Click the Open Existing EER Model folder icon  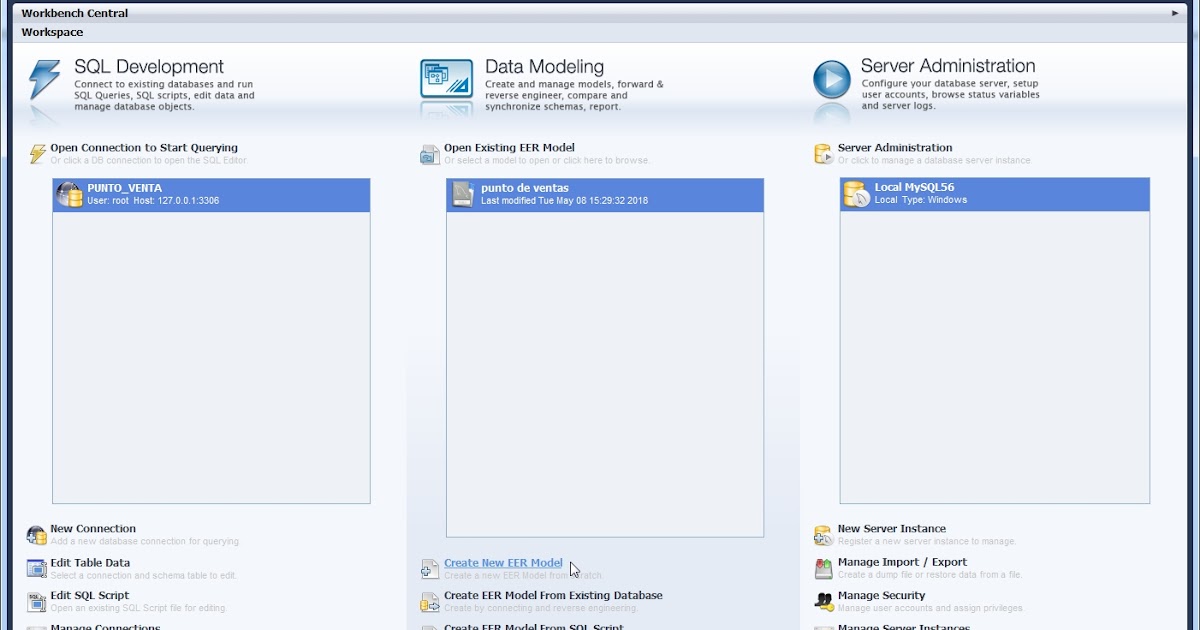pos(429,152)
